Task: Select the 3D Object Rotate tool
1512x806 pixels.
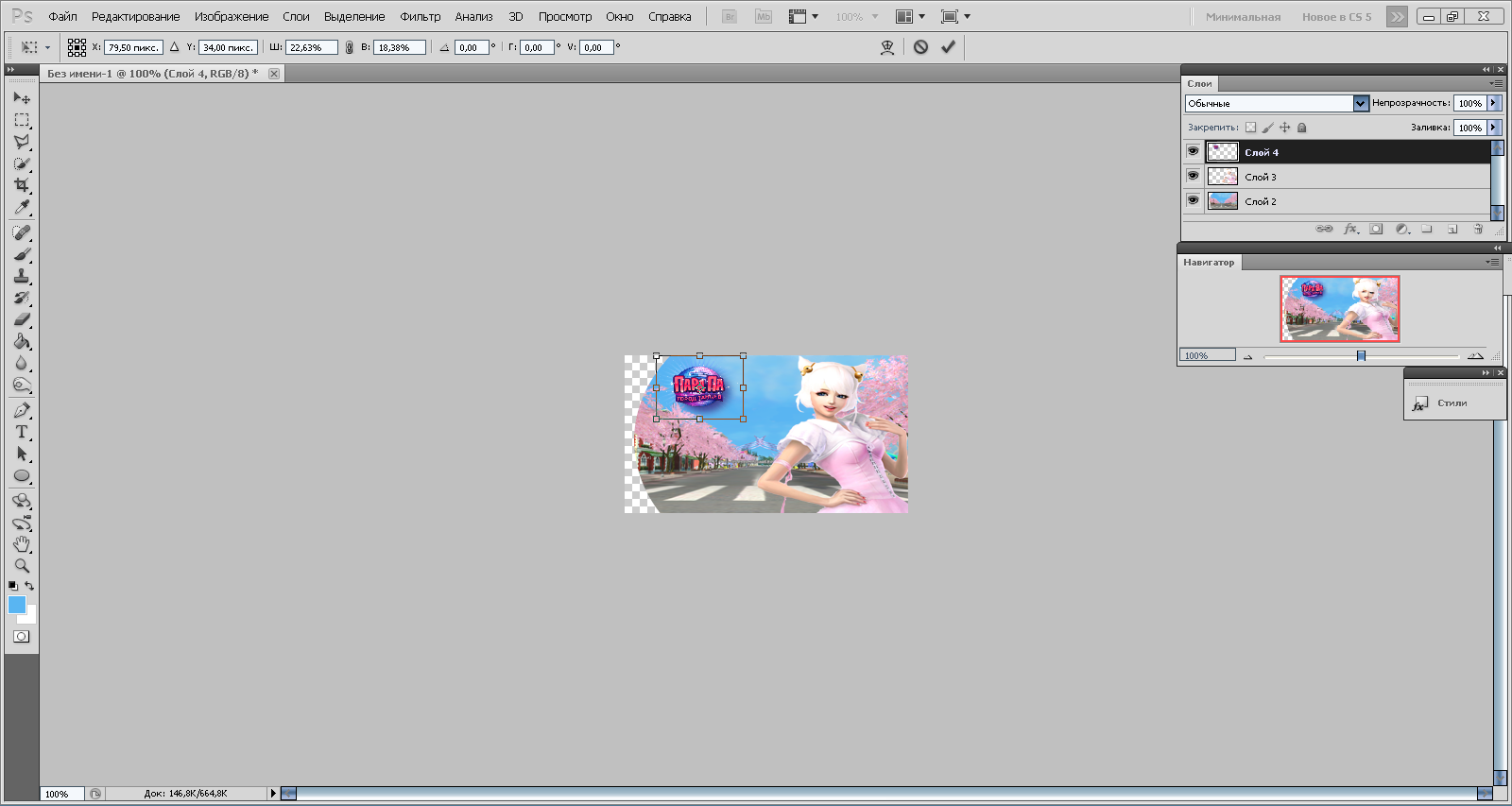Action: (x=22, y=501)
